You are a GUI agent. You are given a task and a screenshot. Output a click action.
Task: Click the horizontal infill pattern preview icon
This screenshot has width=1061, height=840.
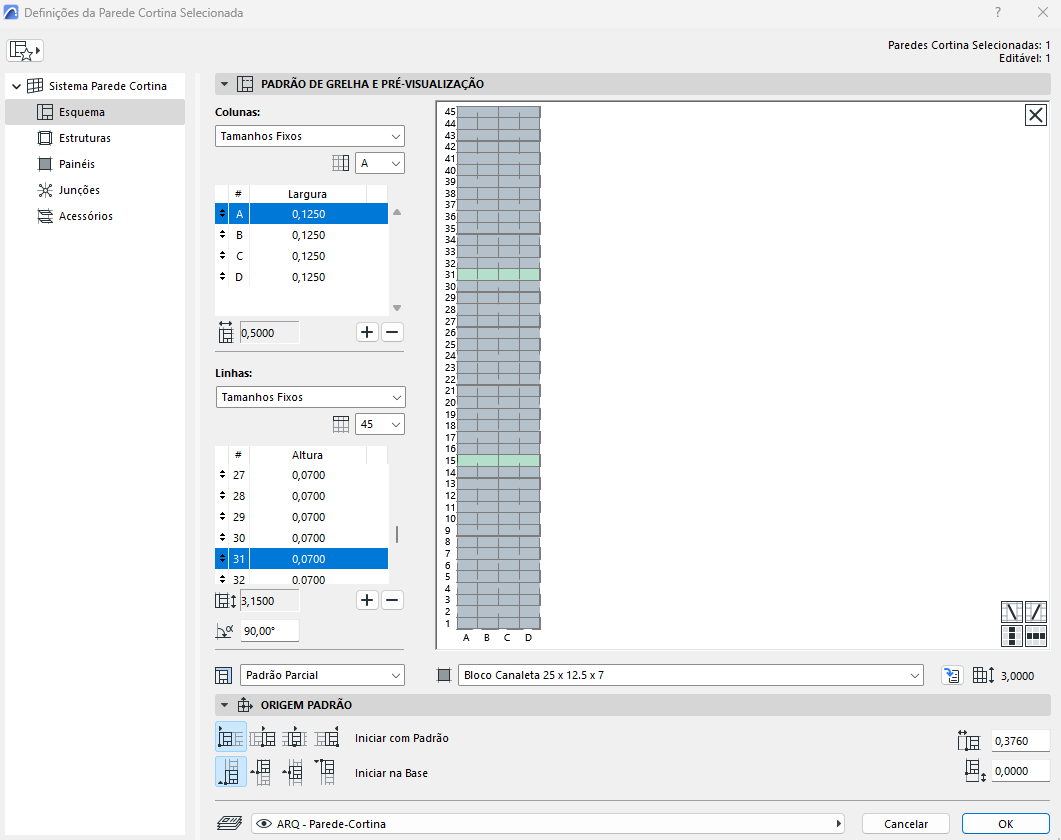point(1034,635)
